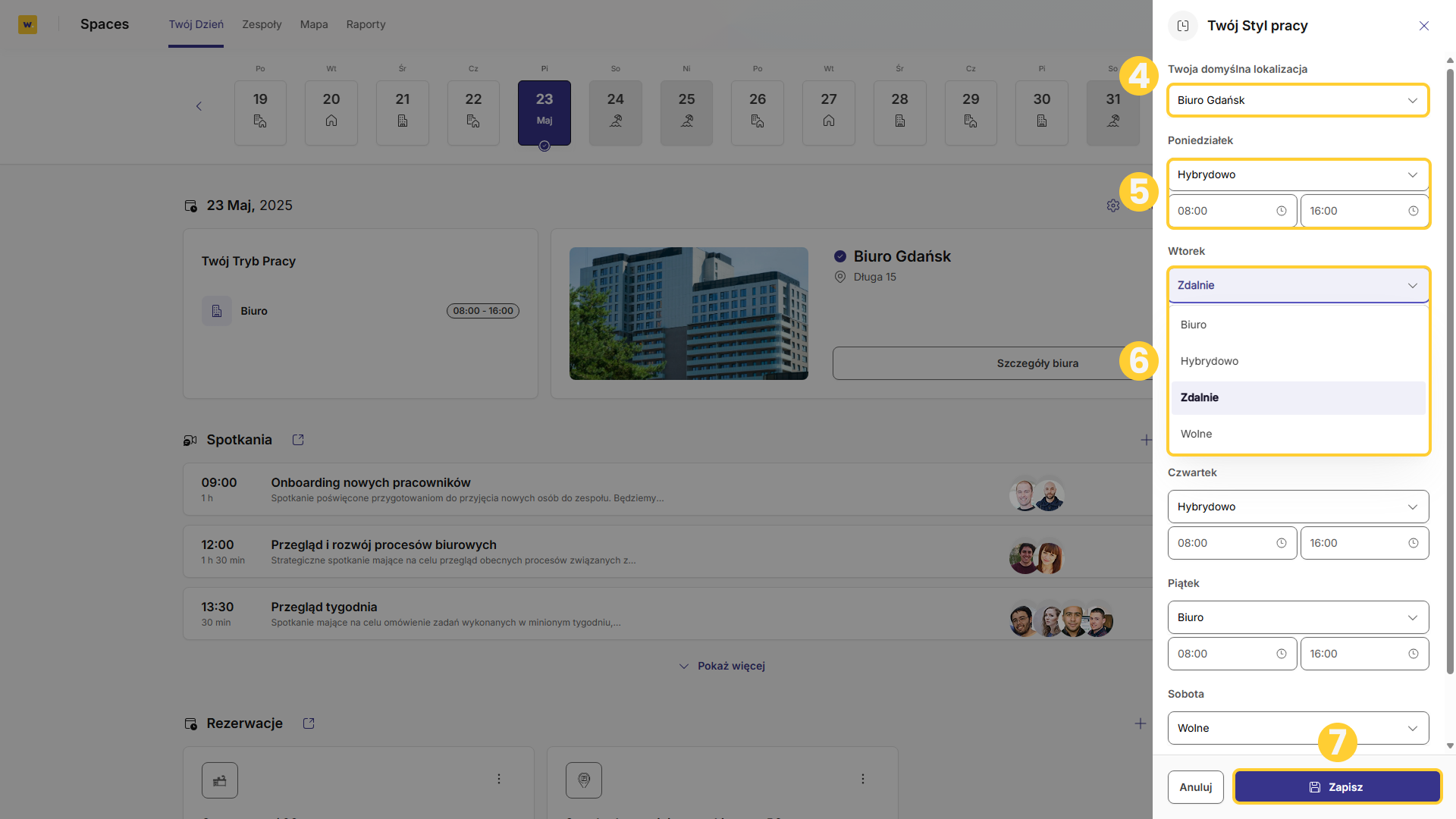Choose Zdalnie option in Wtorek list
Viewport: 1456px width, 819px height.
[x=1298, y=397]
